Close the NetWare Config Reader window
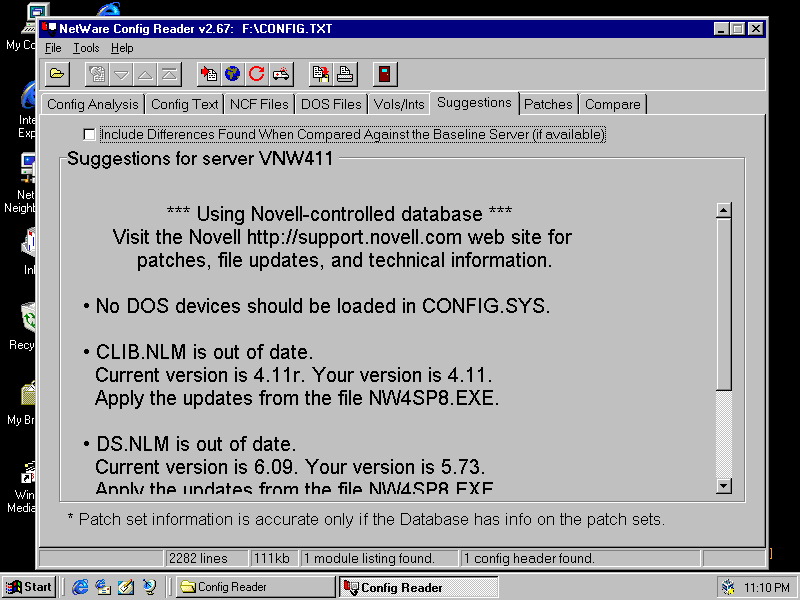 click(756, 29)
